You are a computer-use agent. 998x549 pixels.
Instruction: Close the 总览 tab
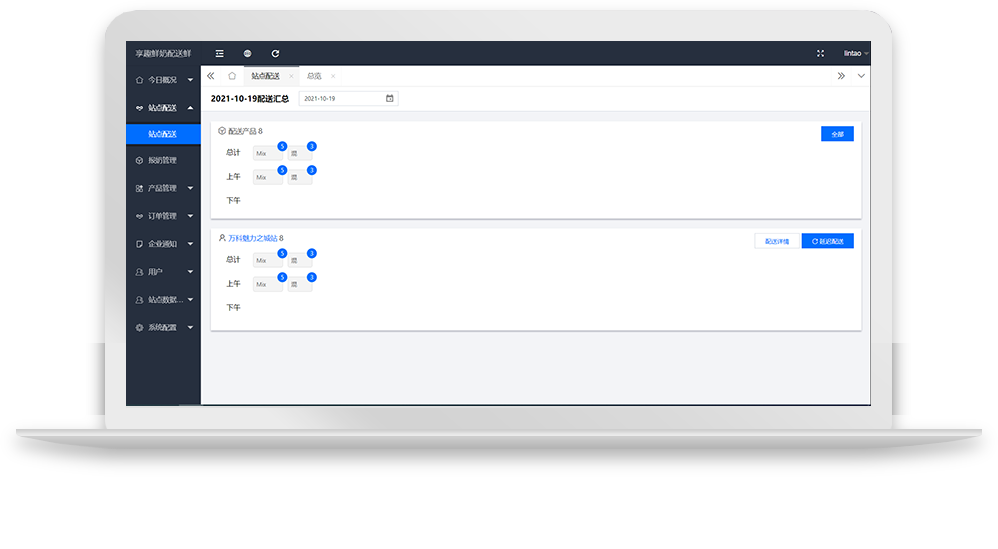[x=333, y=76]
